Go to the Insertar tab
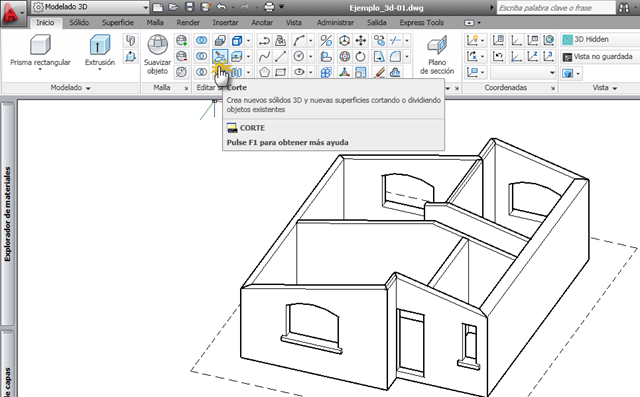640x397 pixels. coord(225,23)
